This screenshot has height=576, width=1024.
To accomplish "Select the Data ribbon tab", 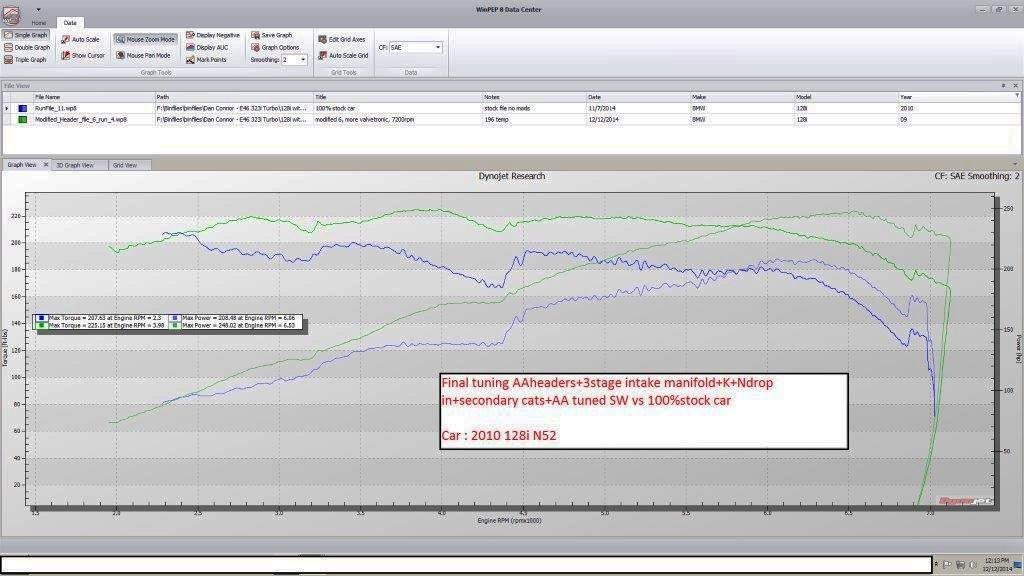I will click(x=70, y=23).
